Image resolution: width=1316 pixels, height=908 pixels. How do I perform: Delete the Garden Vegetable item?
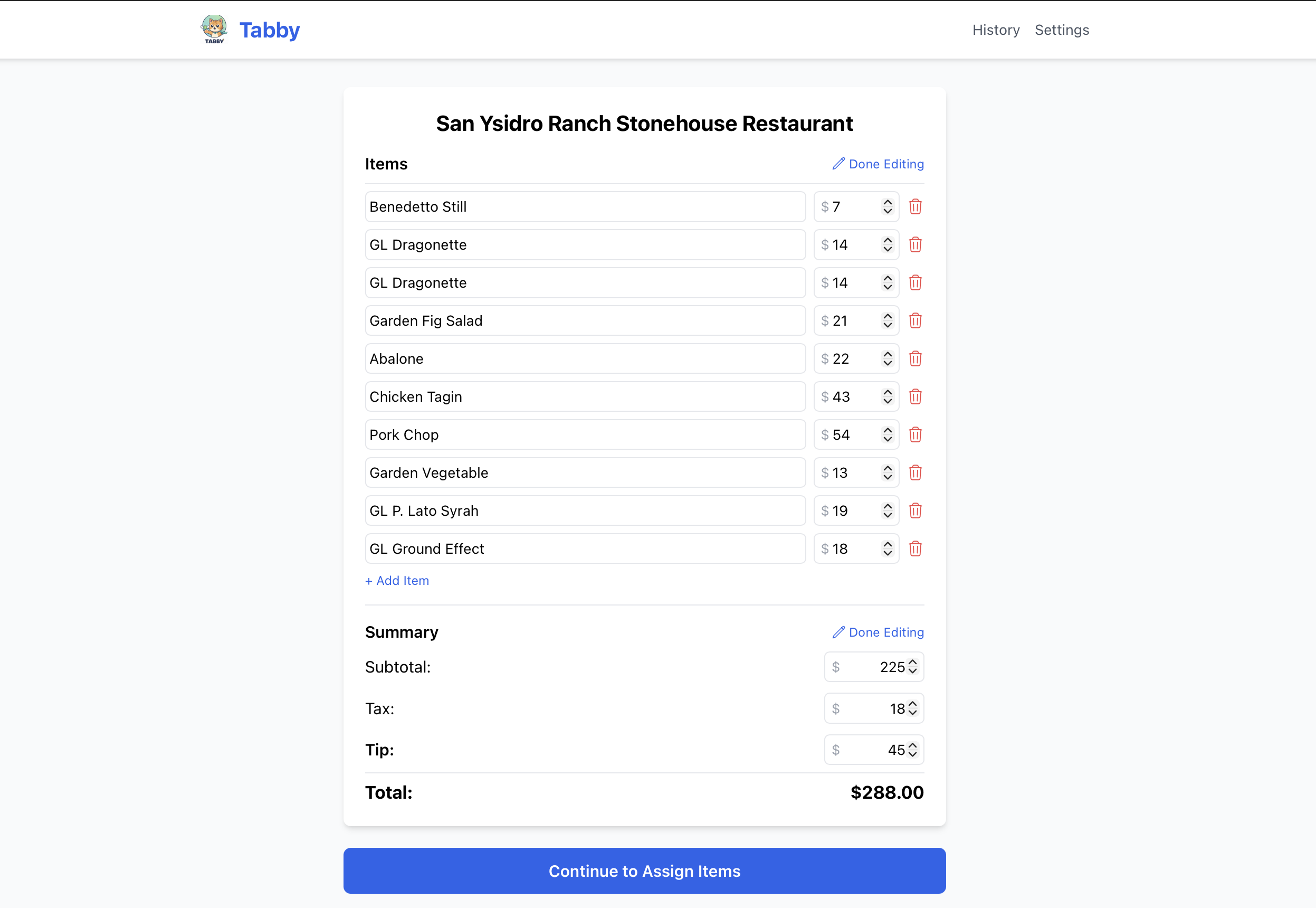pyautogui.click(x=915, y=473)
